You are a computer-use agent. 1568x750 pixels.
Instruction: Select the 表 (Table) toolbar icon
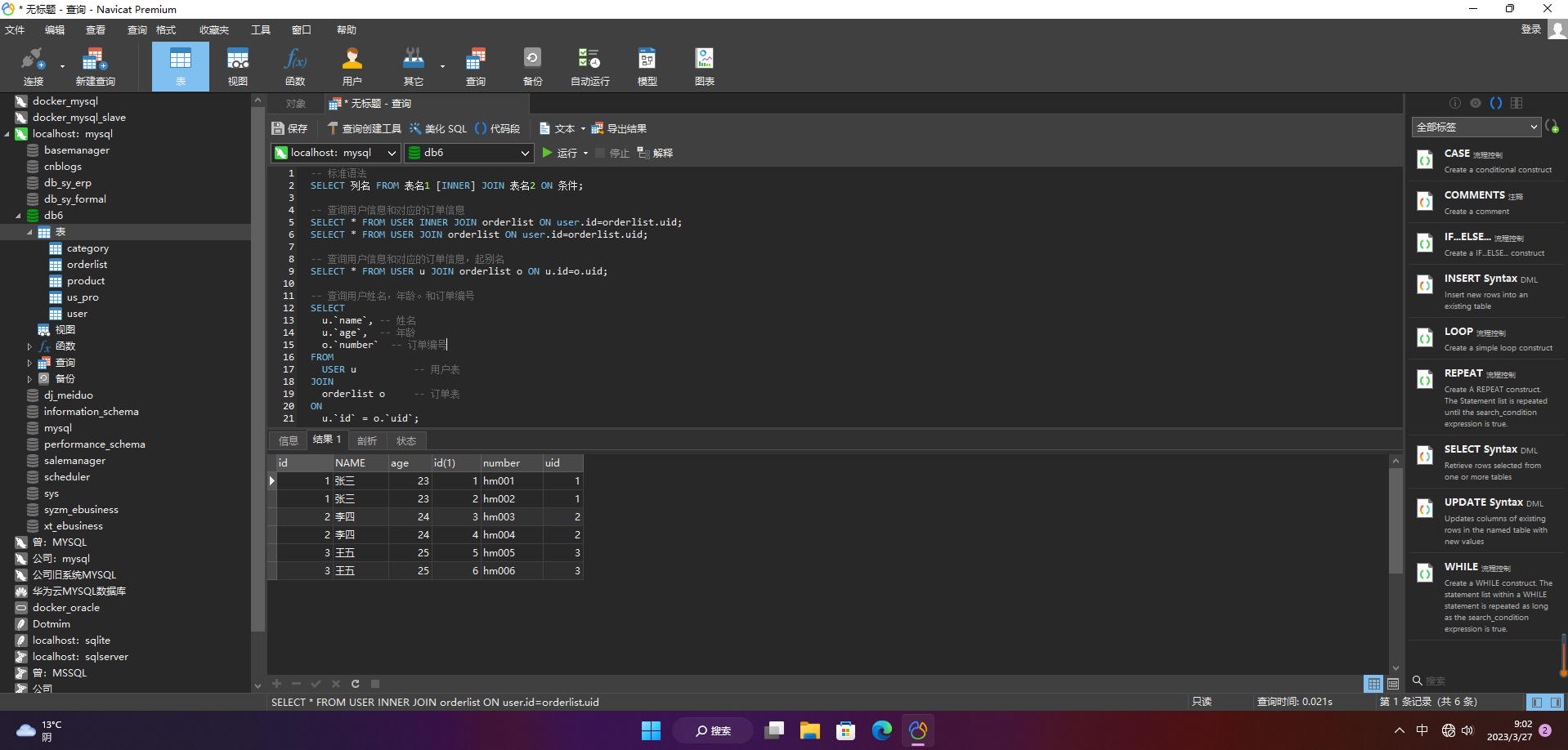point(181,66)
